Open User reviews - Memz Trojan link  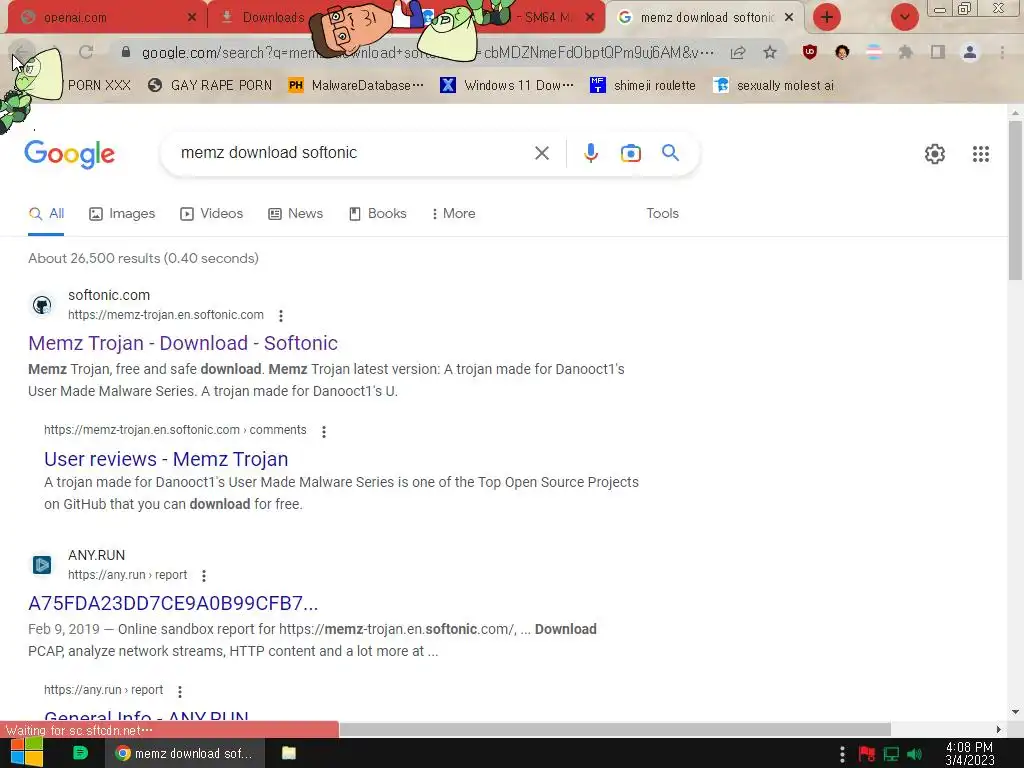(166, 459)
